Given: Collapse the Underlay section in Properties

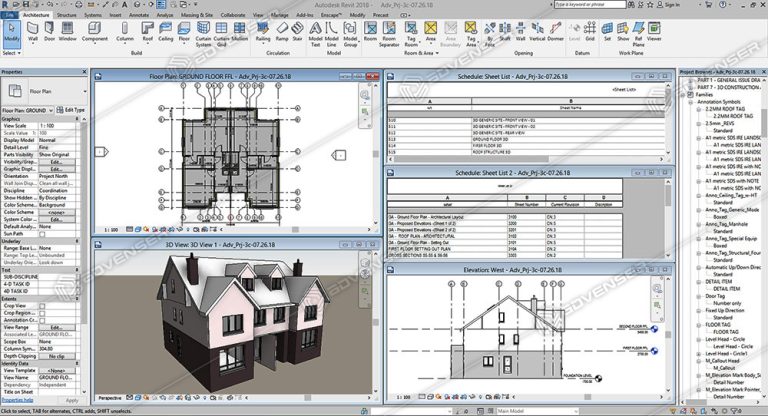Looking at the screenshot, I should point(77,241).
